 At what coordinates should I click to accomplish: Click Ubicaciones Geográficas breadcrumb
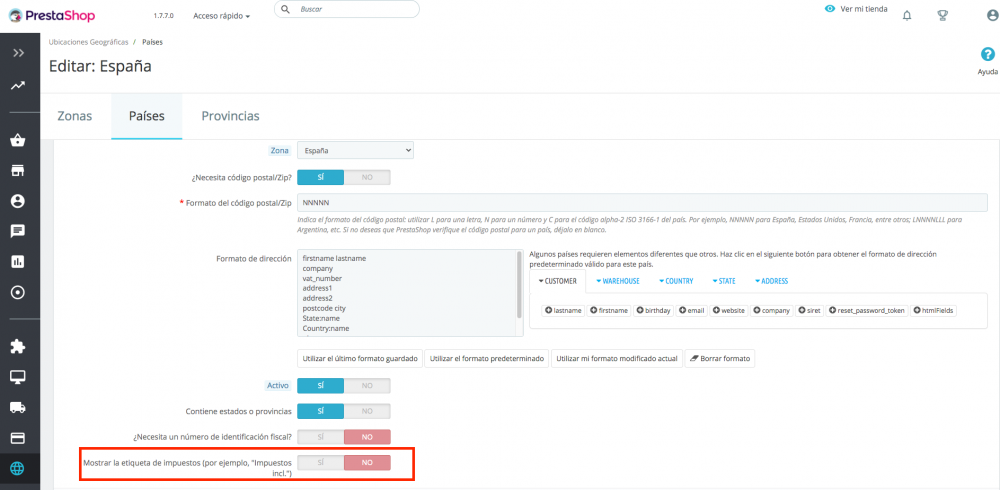tap(89, 41)
